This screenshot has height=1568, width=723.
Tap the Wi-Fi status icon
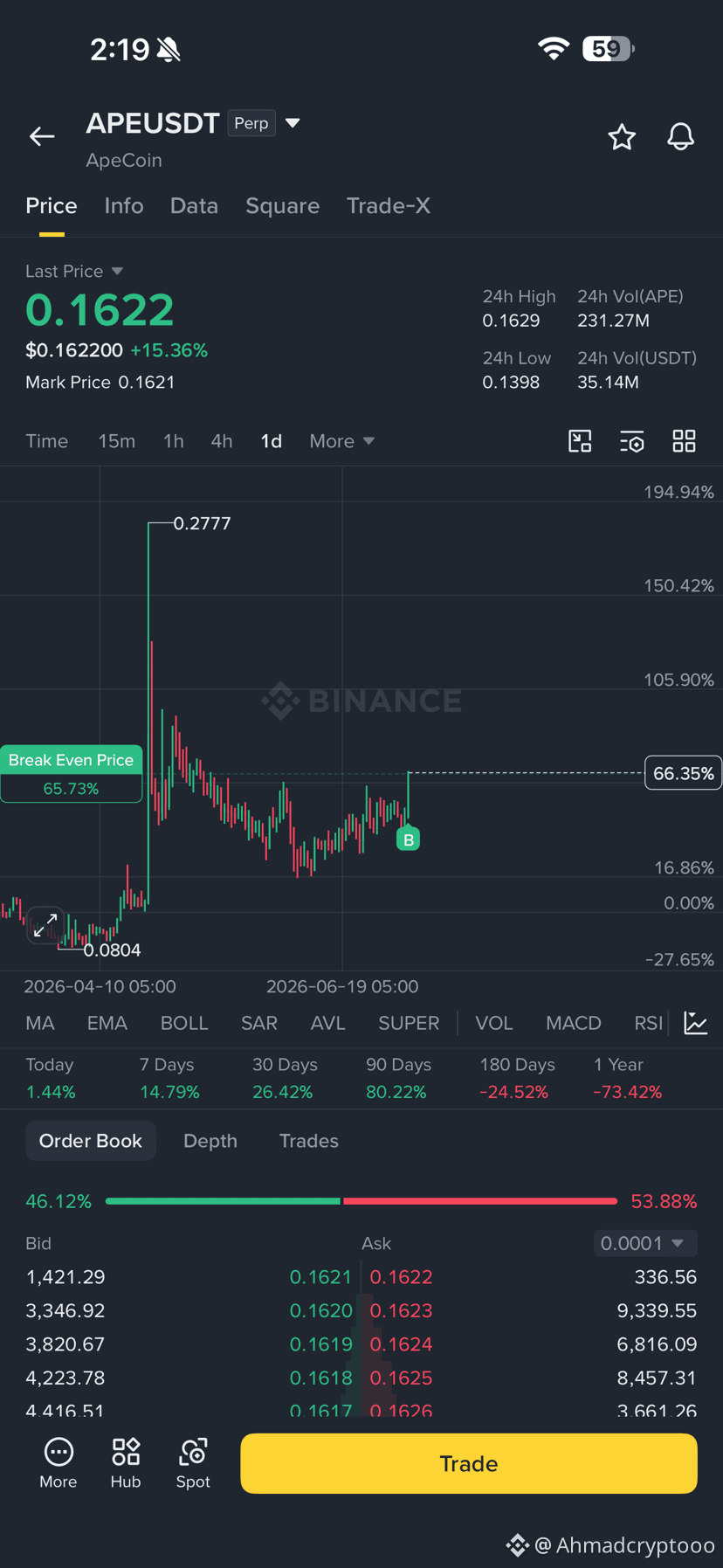point(553,49)
